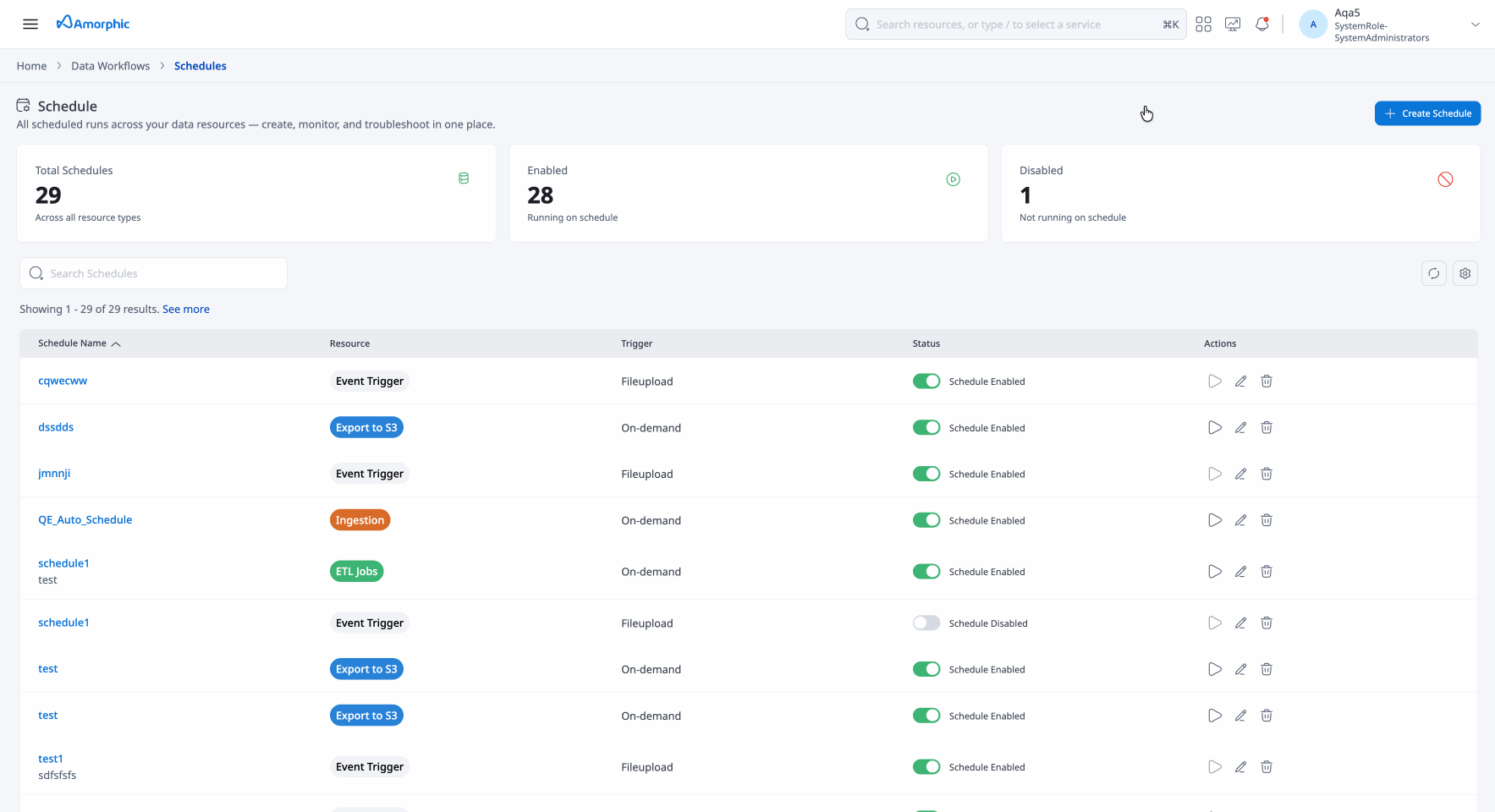Click the Total Schedules card
Viewport: 1495px width, 812px height.
pyautogui.click(x=256, y=194)
